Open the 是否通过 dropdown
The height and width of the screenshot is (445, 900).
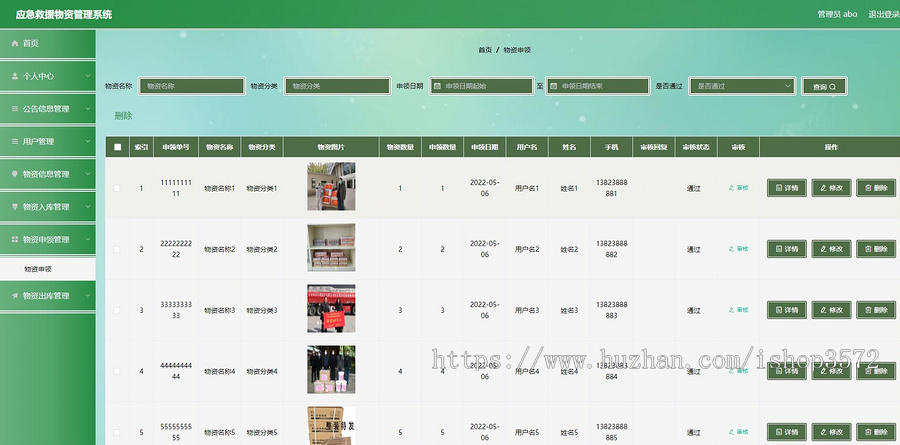point(742,86)
